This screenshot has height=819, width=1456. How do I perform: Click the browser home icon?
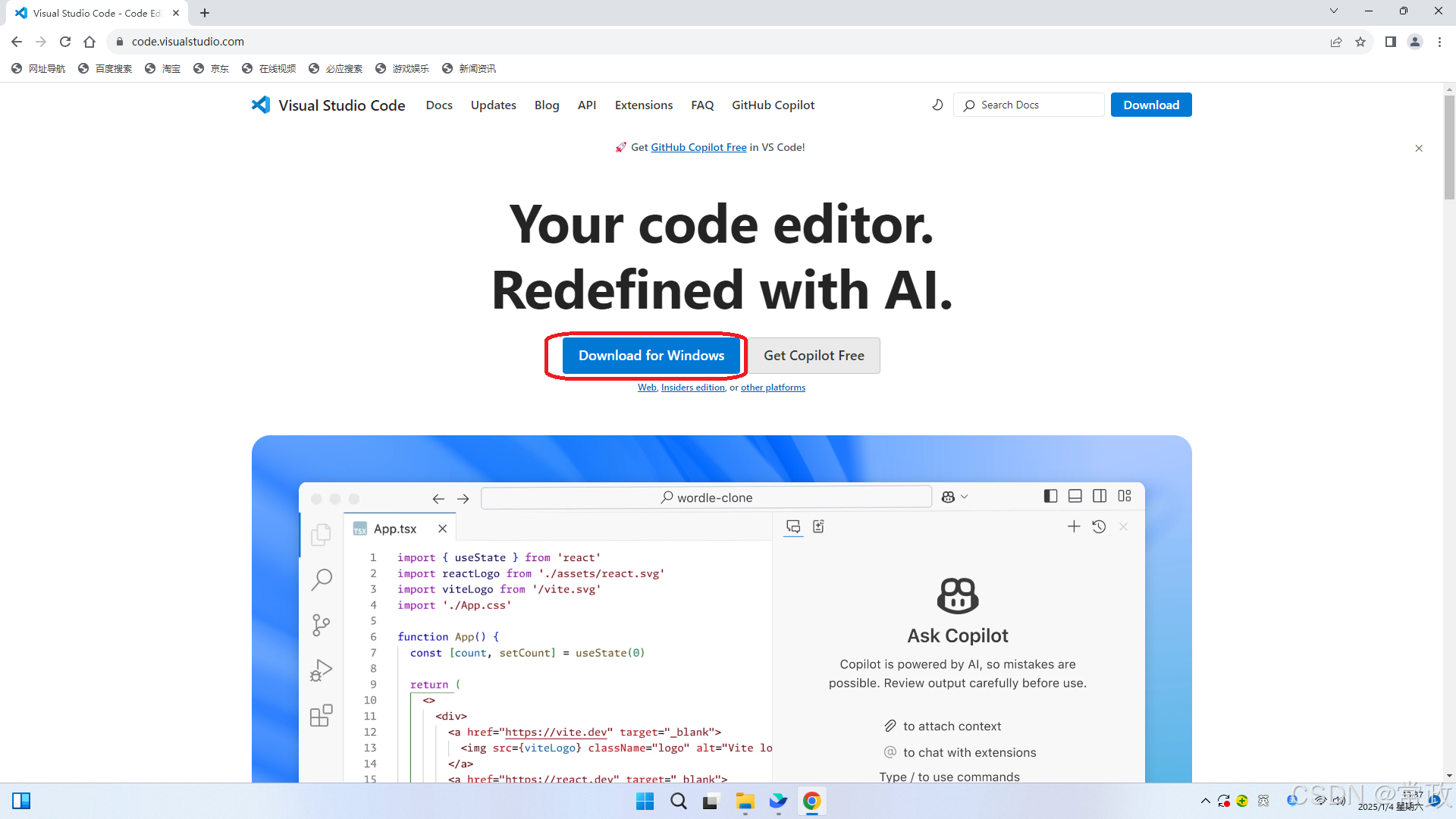[89, 42]
